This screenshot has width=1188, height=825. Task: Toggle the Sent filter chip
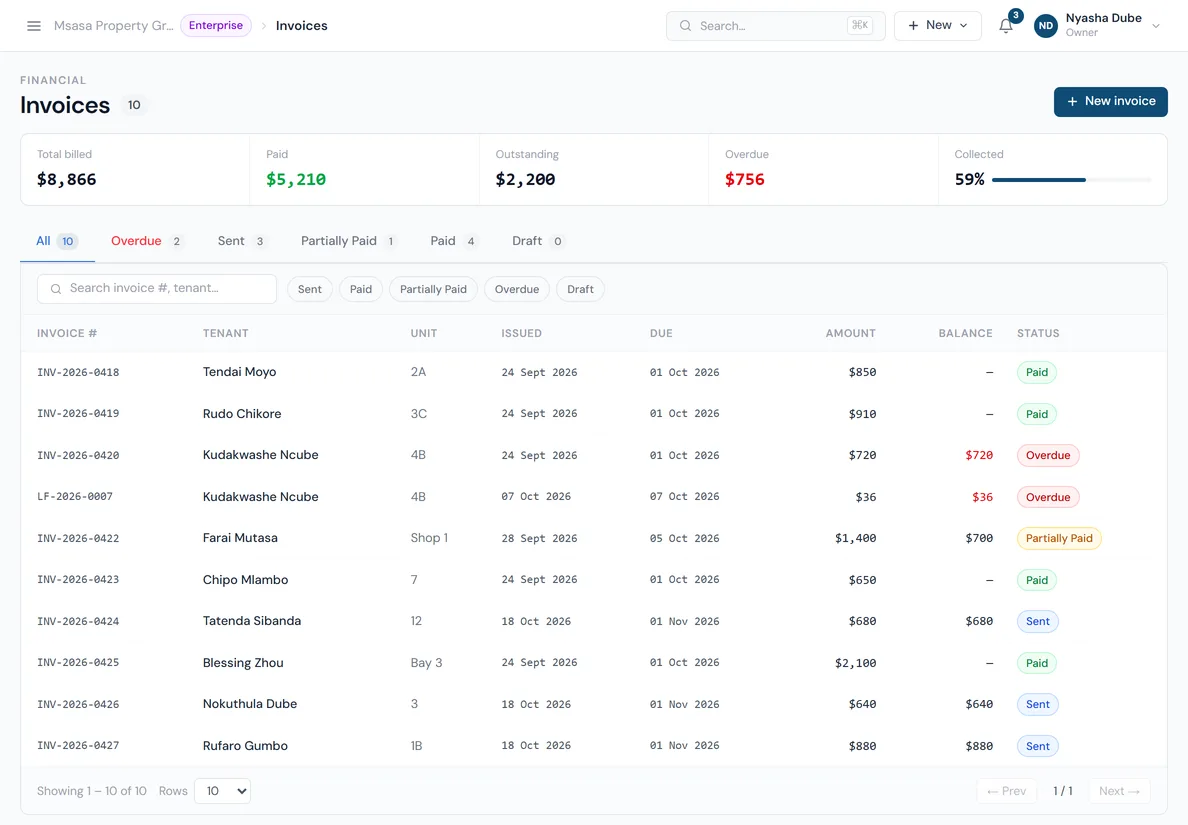point(309,289)
